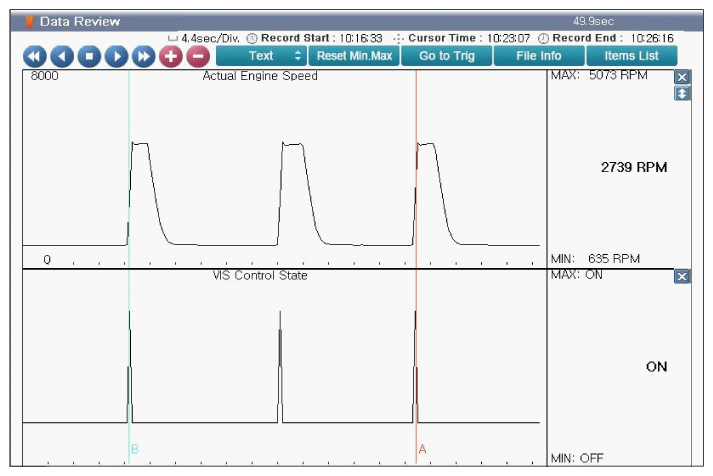Click the fast rewind playback button
Image resolution: width=713 pixels, height=476 pixels.
pyautogui.click(x=35, y=56)
